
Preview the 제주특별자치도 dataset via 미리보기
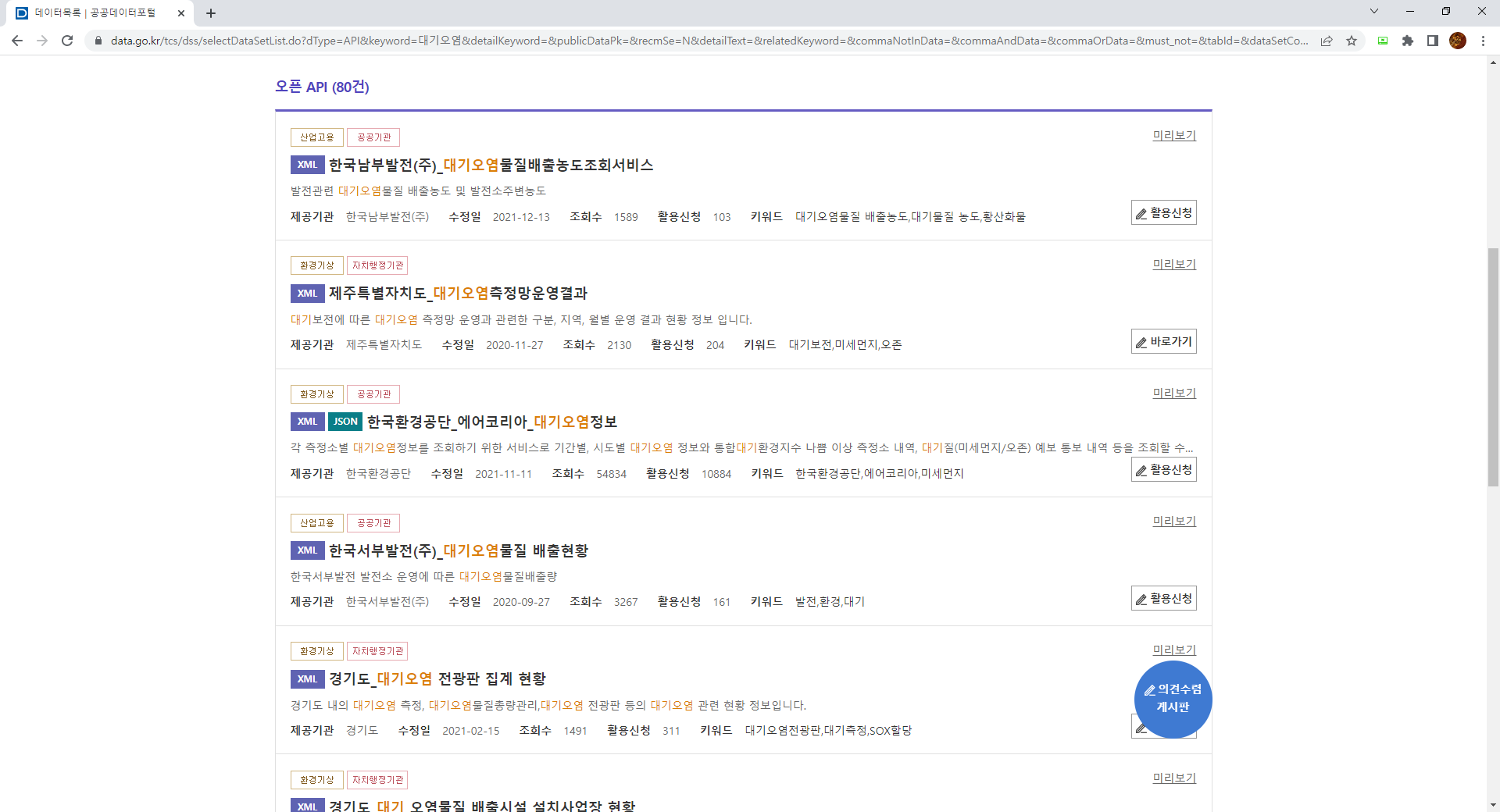click(x=1174, y=265)
